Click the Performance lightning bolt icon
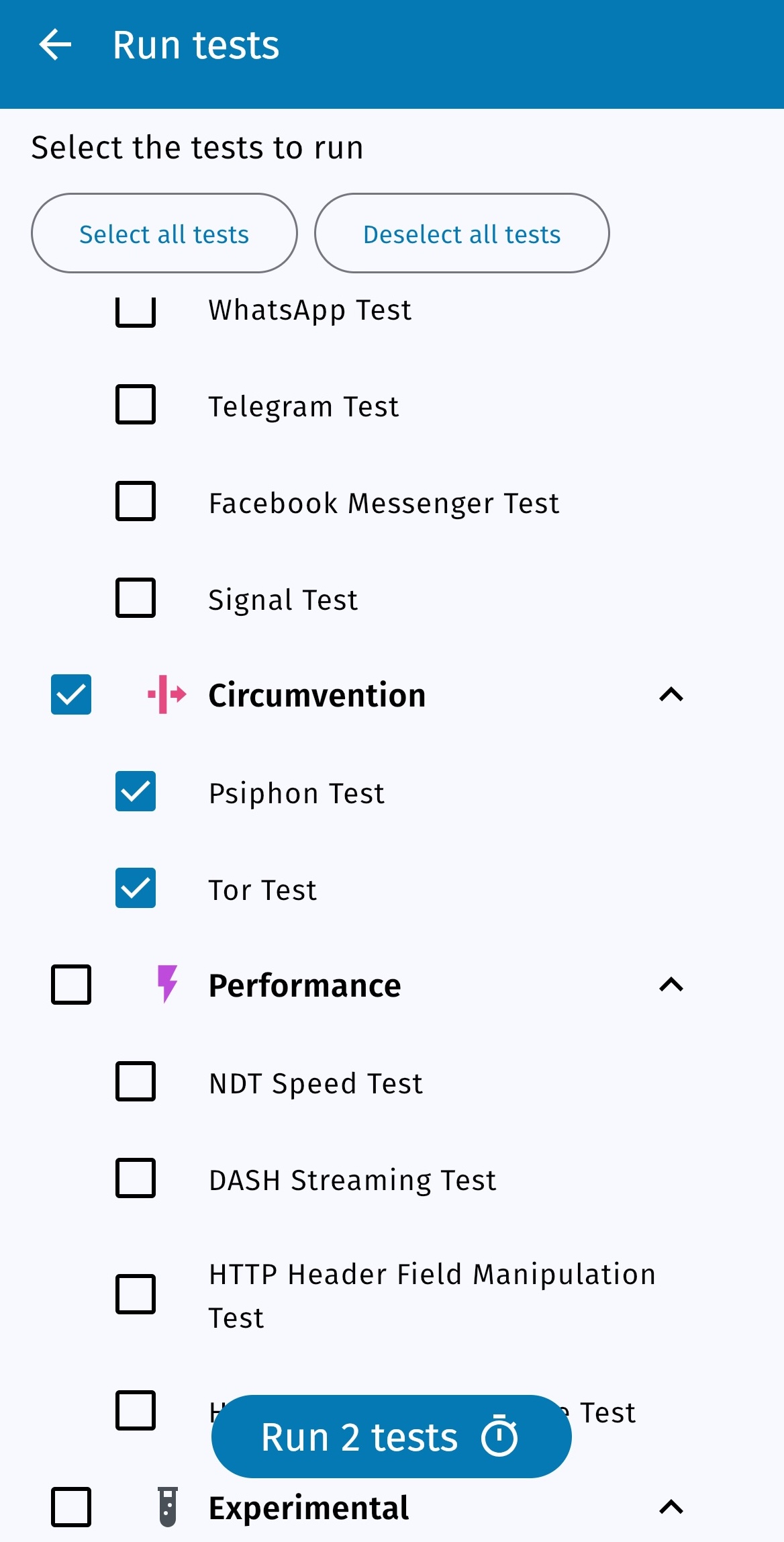Screen dimensions: 784x1542 click(166, 985)
